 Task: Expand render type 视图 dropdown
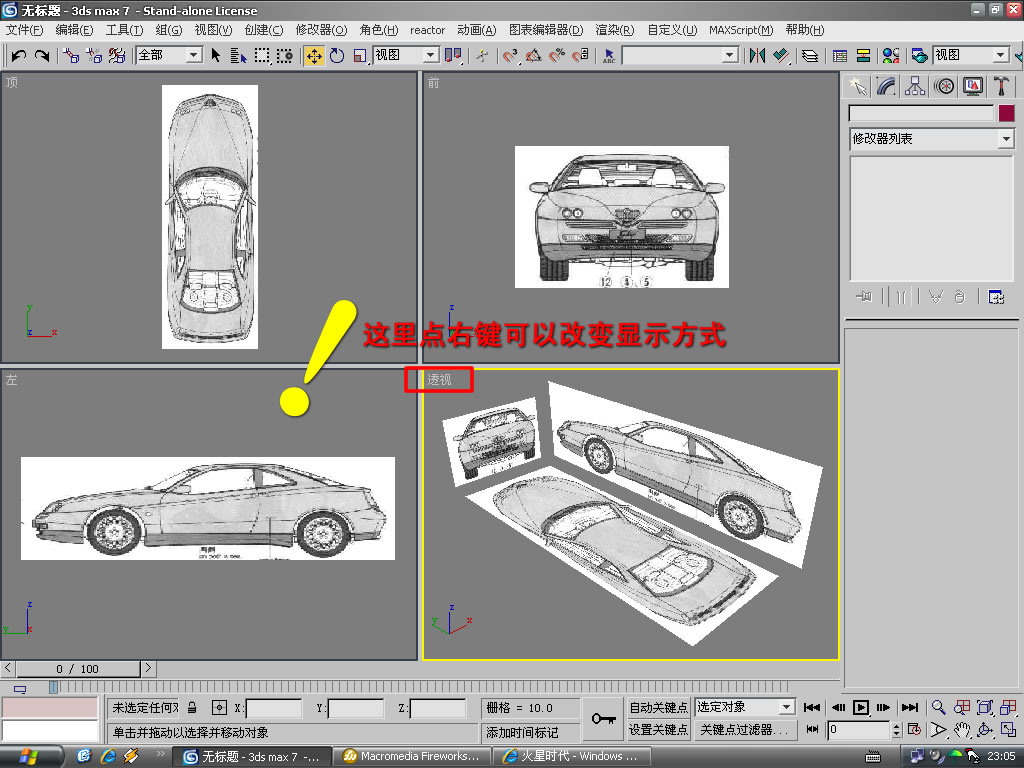1000,55
